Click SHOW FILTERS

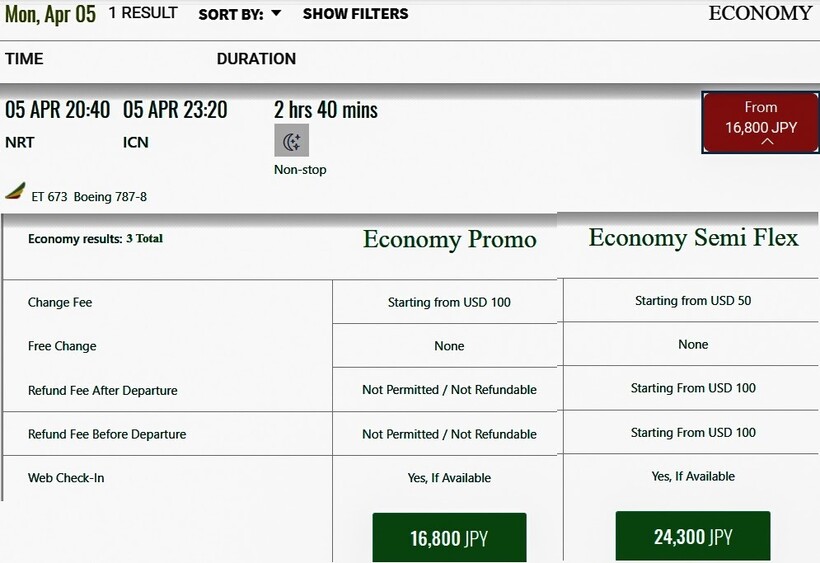pos(355,14)
